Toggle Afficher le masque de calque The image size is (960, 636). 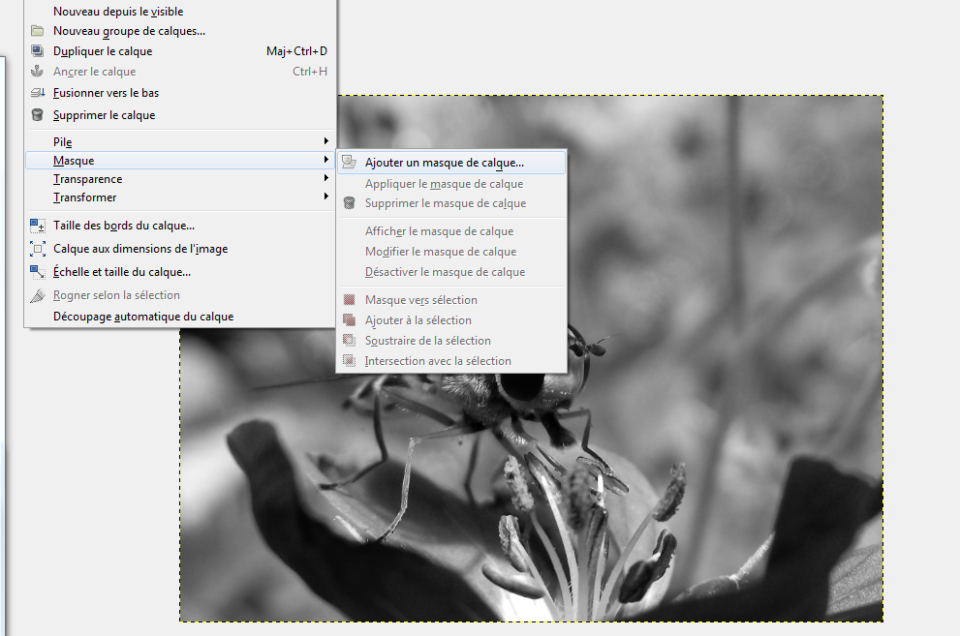(451, 231)
